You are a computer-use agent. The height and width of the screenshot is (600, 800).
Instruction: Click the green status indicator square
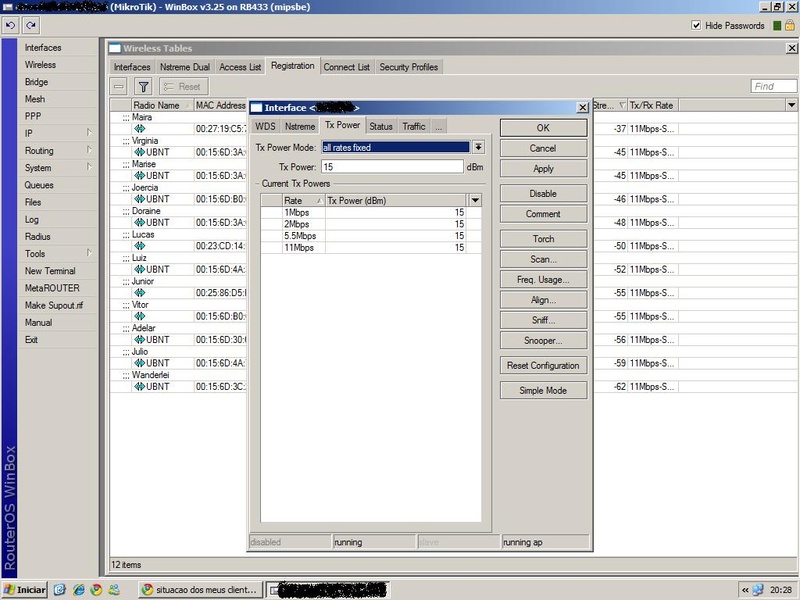click(777, 26)
